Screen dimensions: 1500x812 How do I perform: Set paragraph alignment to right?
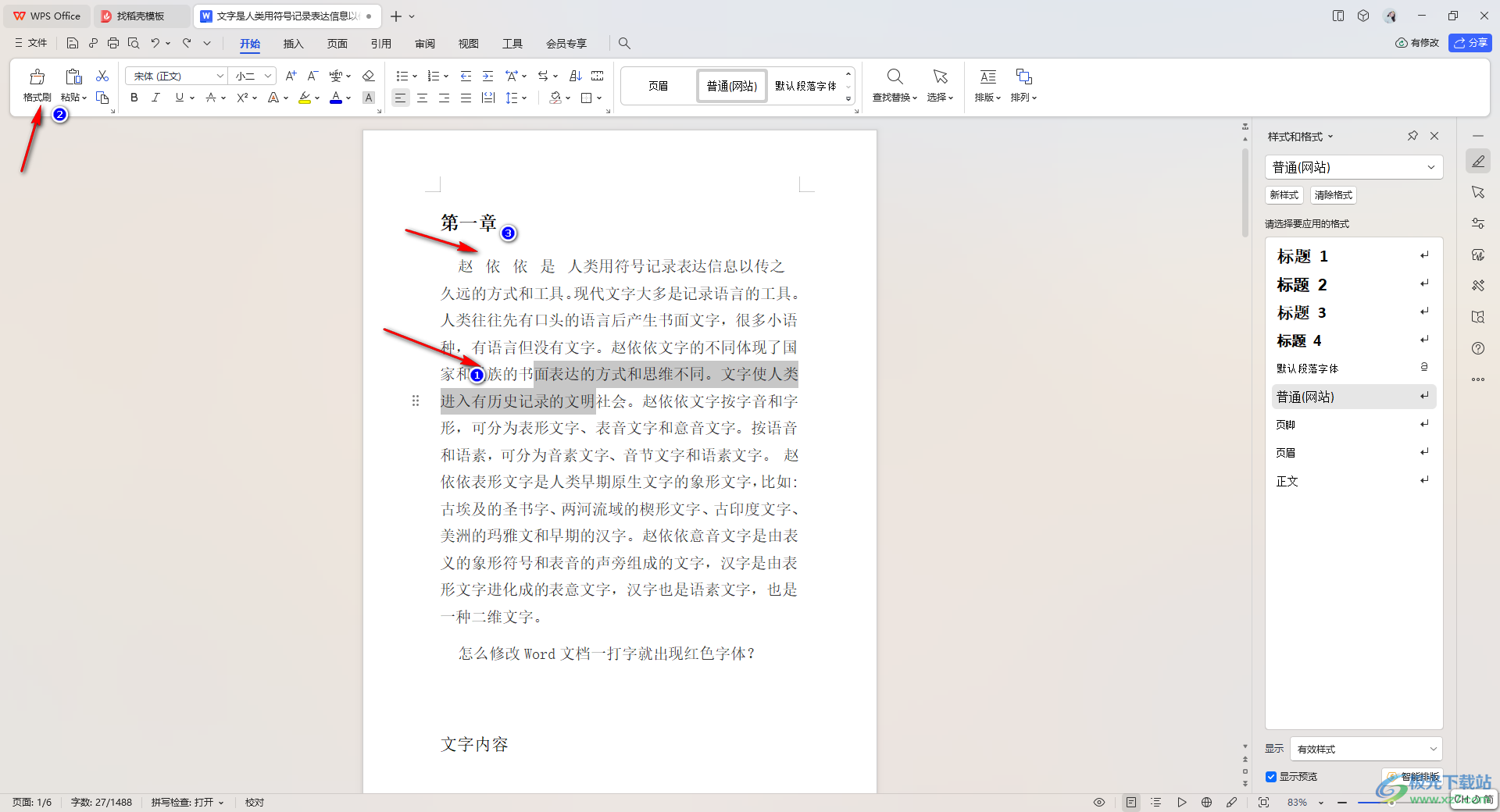444,98
